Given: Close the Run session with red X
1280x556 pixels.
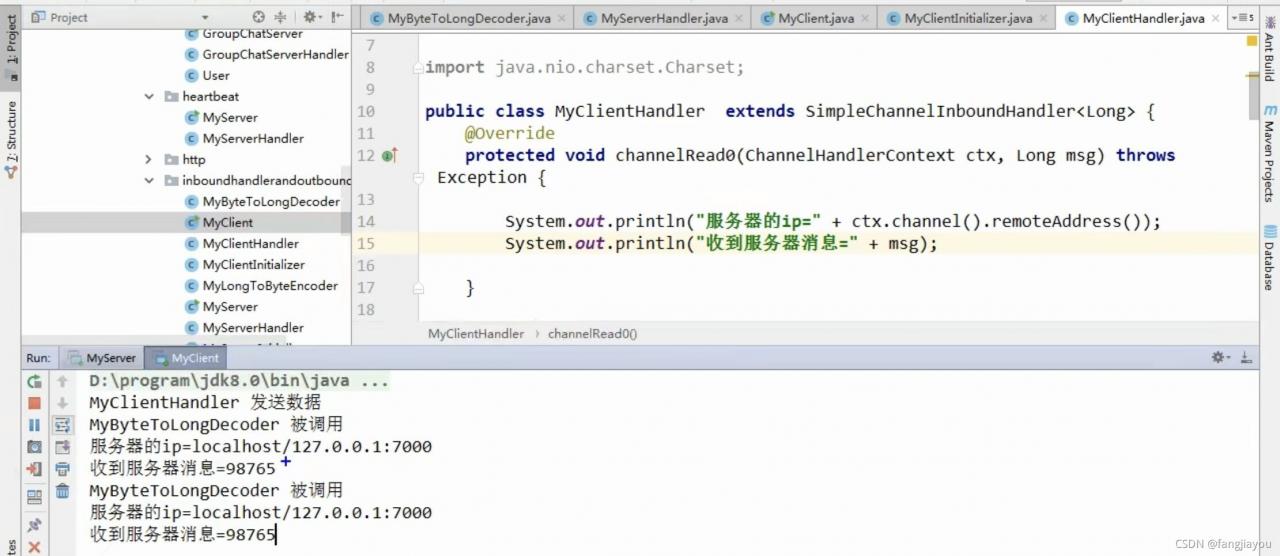Looking at the screenshot, I should 34,547.
